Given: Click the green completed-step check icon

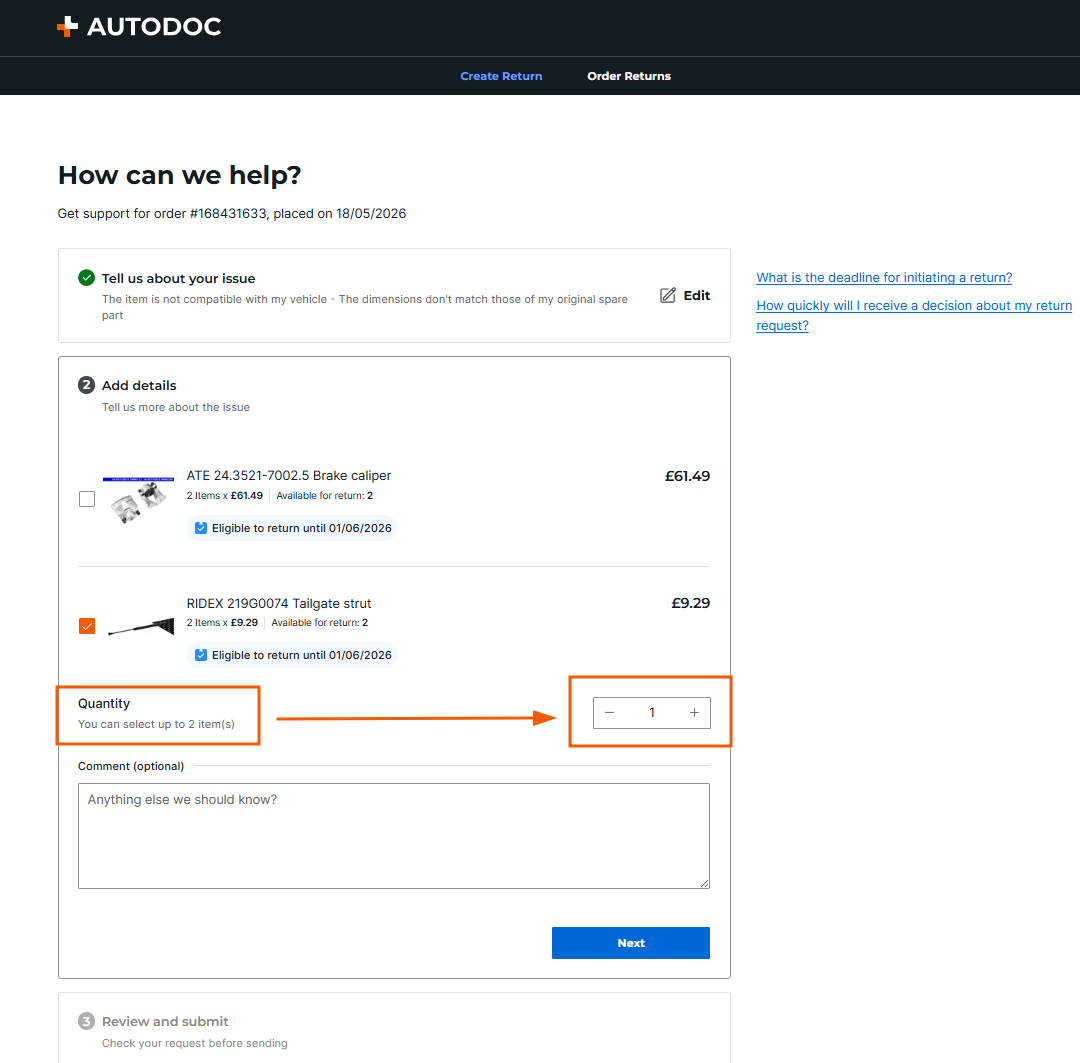Looking at the screenshot, I should [x=86, y=278].
